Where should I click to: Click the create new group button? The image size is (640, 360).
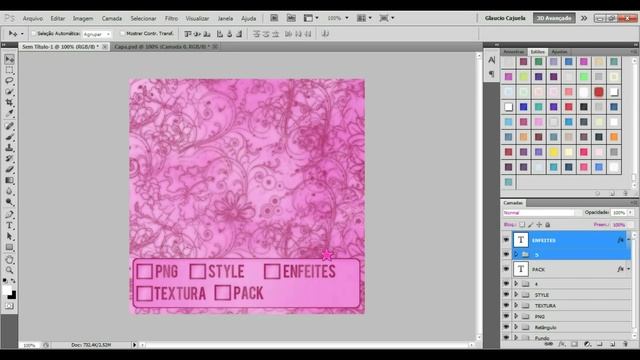coord(599,344)
